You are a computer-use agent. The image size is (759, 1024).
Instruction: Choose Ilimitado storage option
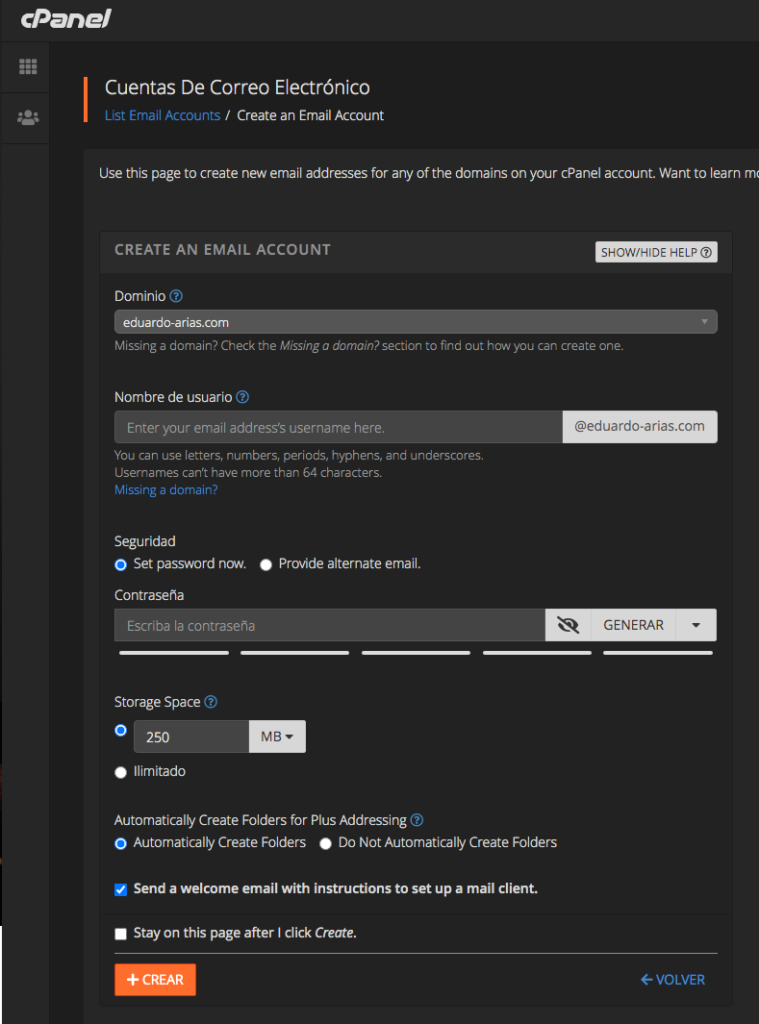click(121, 773)
